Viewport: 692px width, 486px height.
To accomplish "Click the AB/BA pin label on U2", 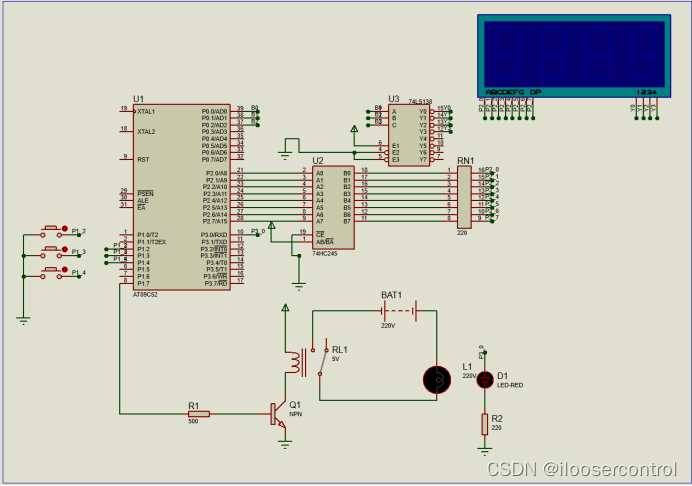I will pyautogui.click(x=325, y=242).
